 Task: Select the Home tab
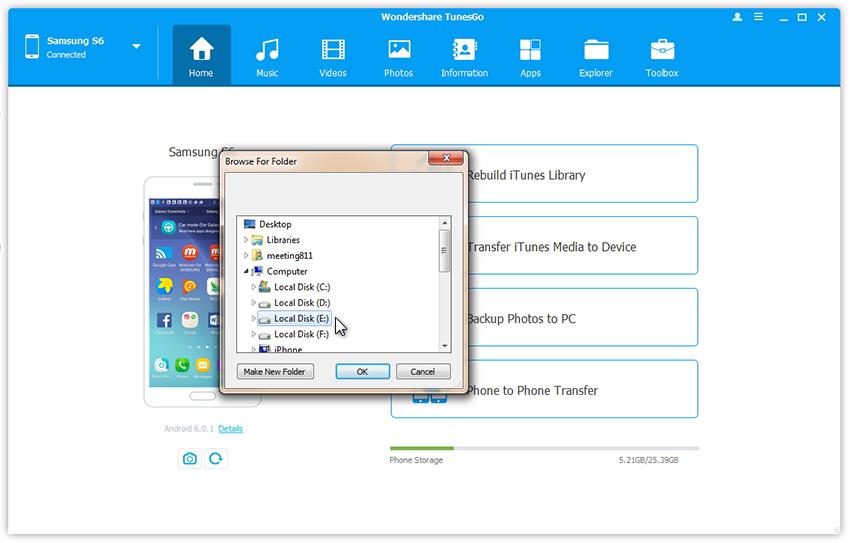pyautogui.click(x=201, y=57)
